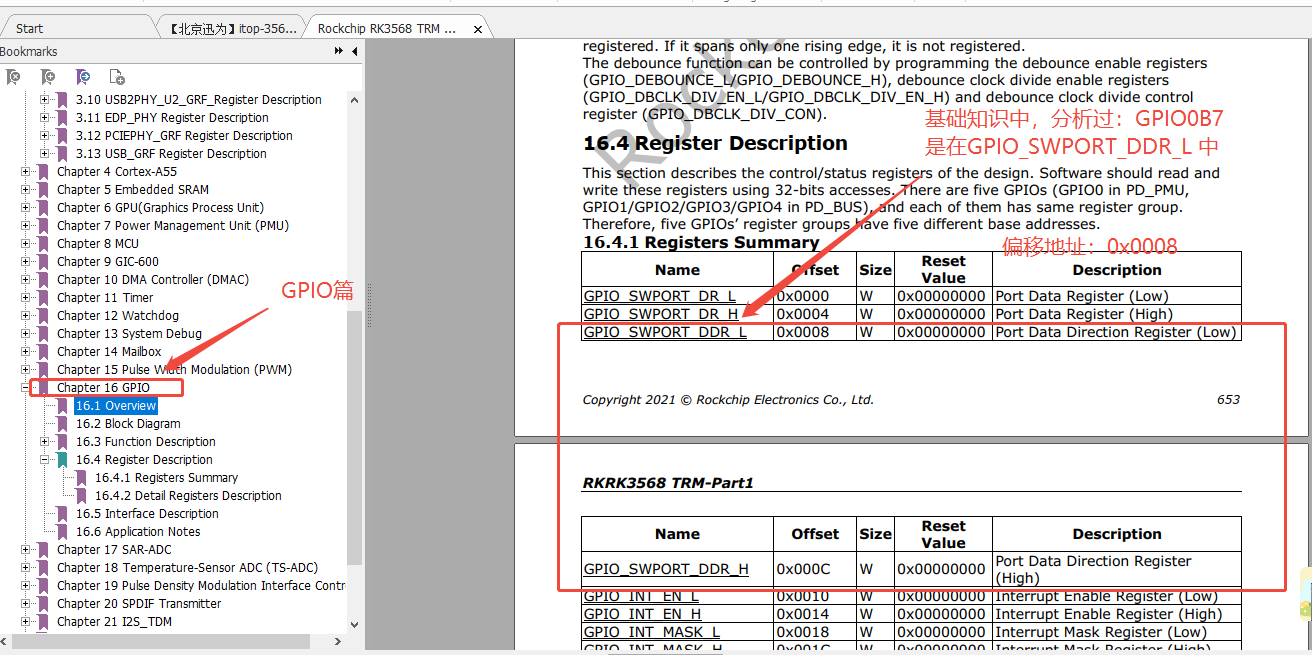Expand Chapter 10 DMA Controller node
Screen dimensions: 1312x655
click(26, 280)
